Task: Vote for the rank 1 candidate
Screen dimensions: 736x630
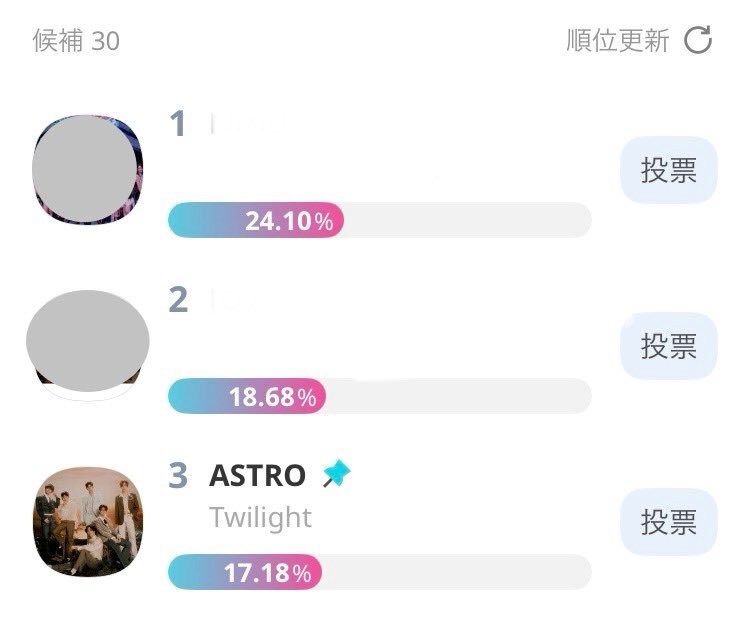Action: (x=669, y=170)
